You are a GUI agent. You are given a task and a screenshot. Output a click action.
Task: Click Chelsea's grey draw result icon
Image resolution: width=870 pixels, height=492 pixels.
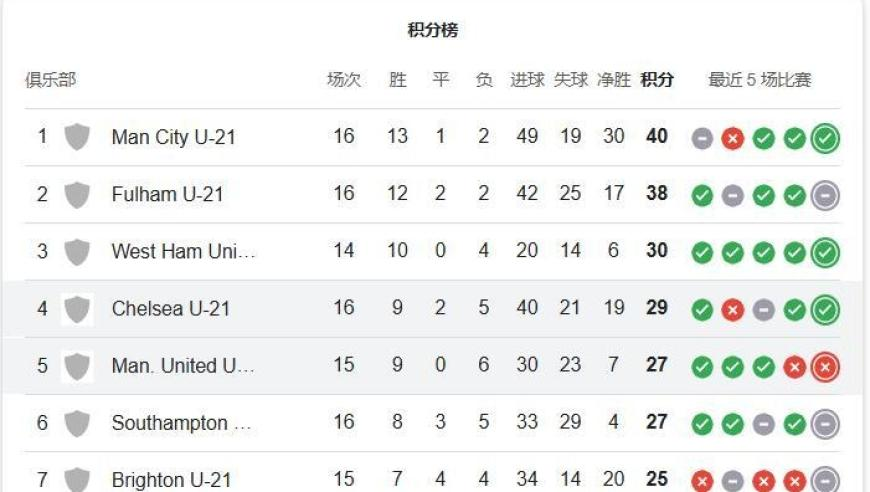[x=763, y=310]
